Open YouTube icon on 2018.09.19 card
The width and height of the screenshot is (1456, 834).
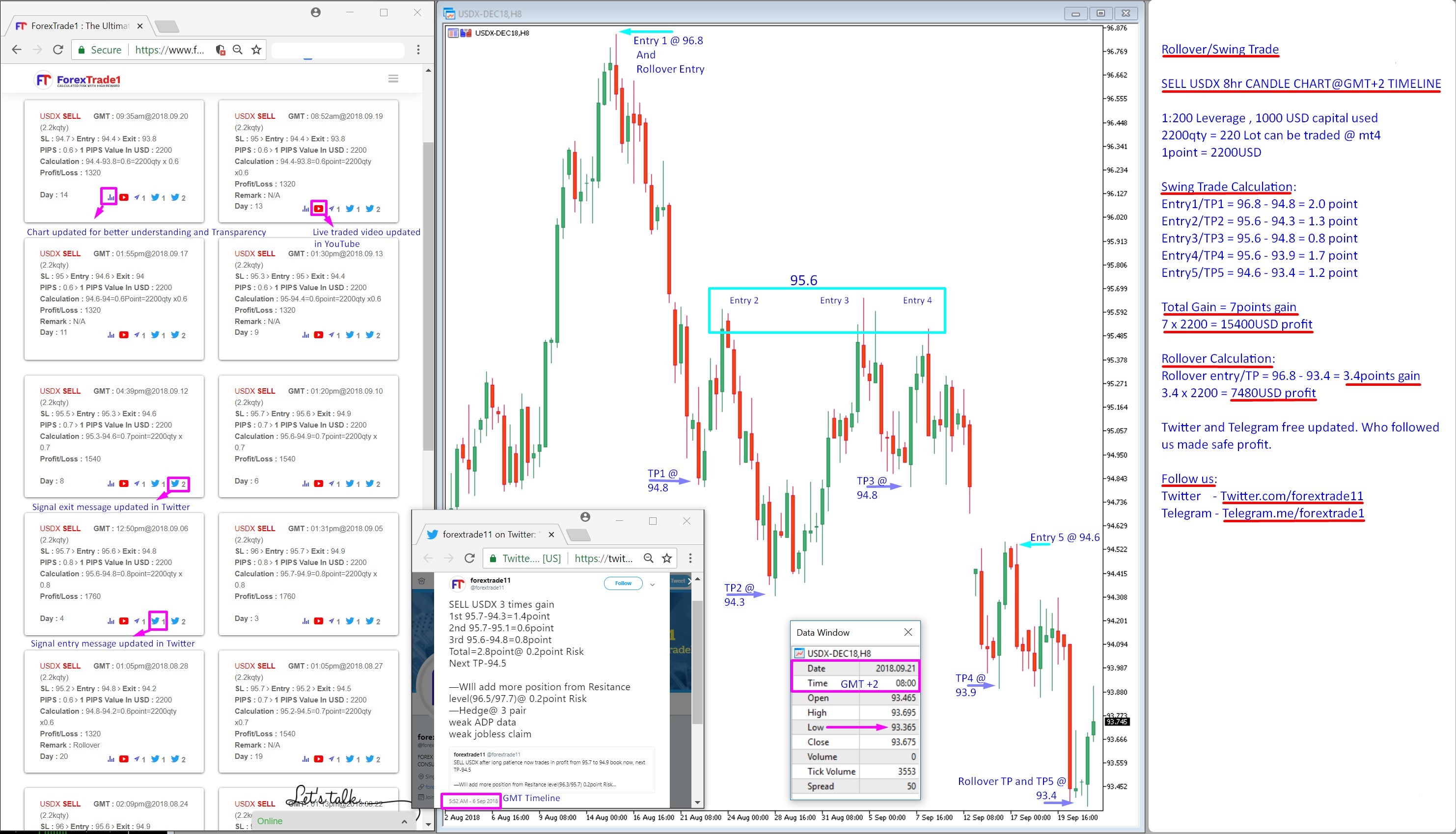point(319,209)
